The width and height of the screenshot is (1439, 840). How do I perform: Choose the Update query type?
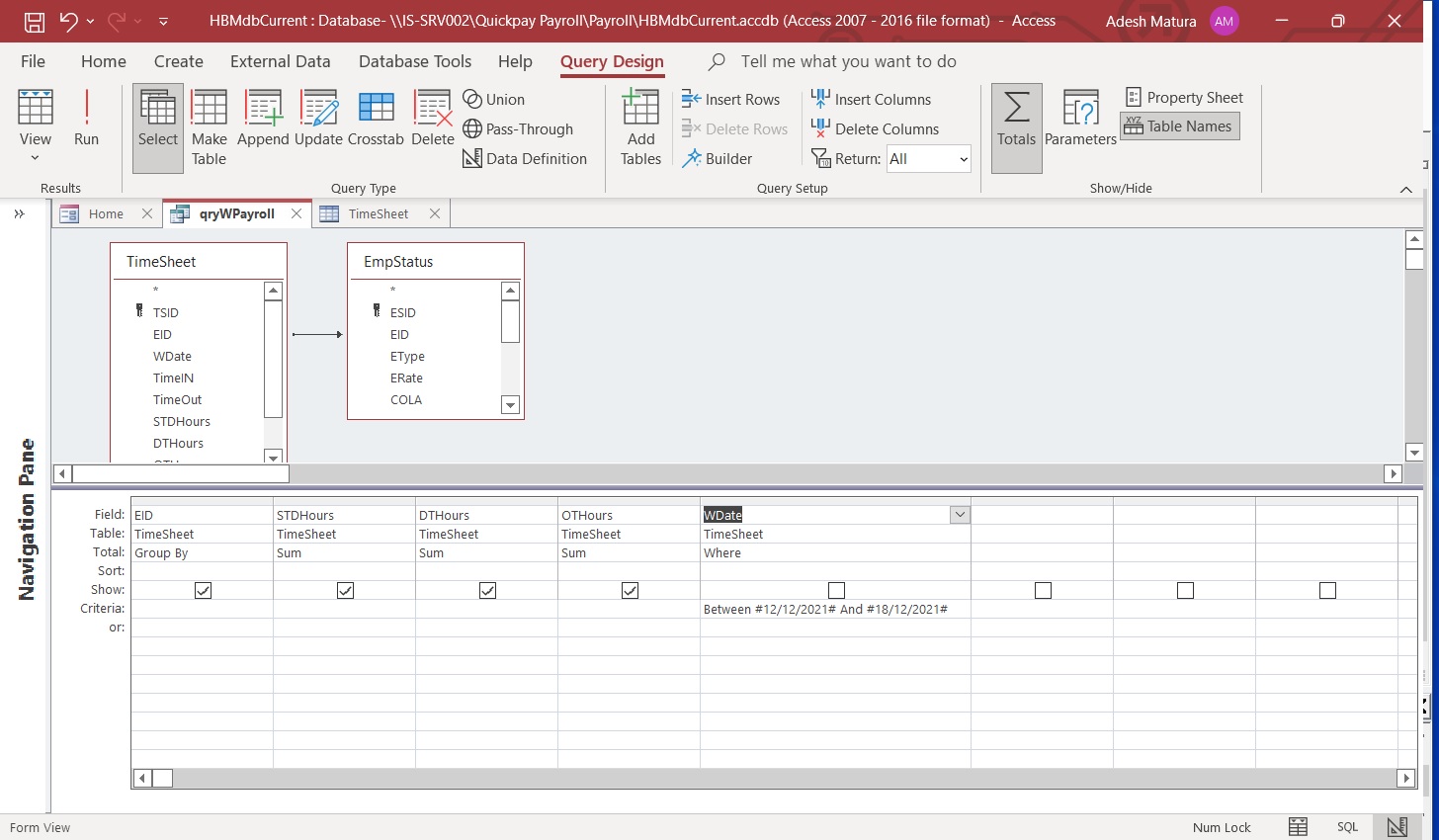[318, 118]
